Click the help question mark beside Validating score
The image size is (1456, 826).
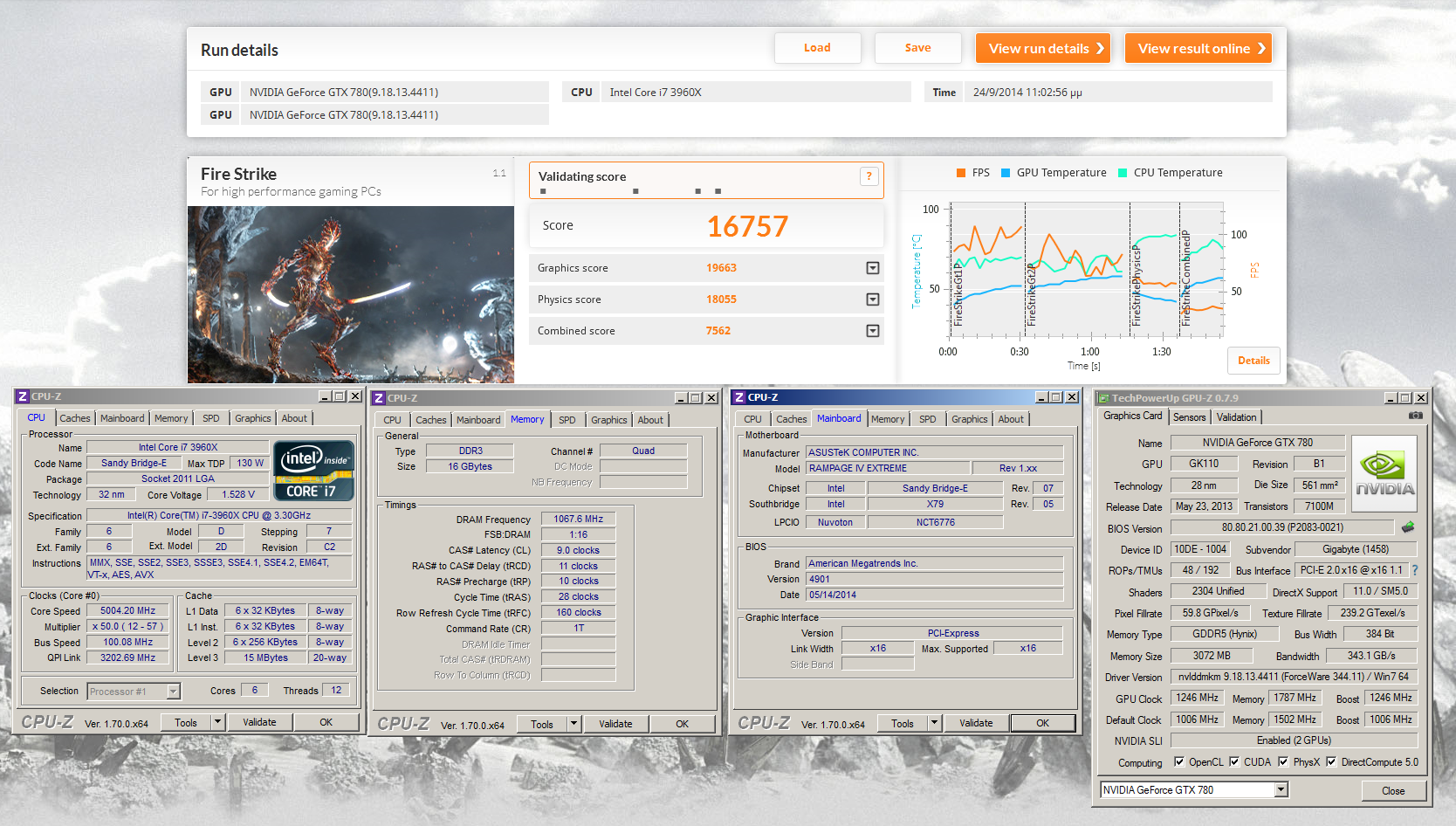click(x=869, y=176)
